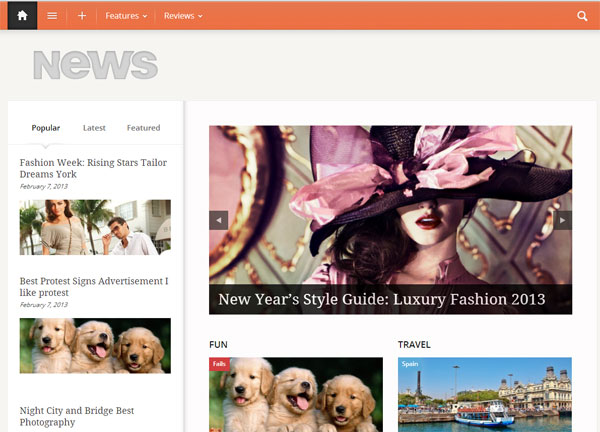Switch to the Popular tab
Viewport: 600px width, 432px height.
[x=46, y=128]
